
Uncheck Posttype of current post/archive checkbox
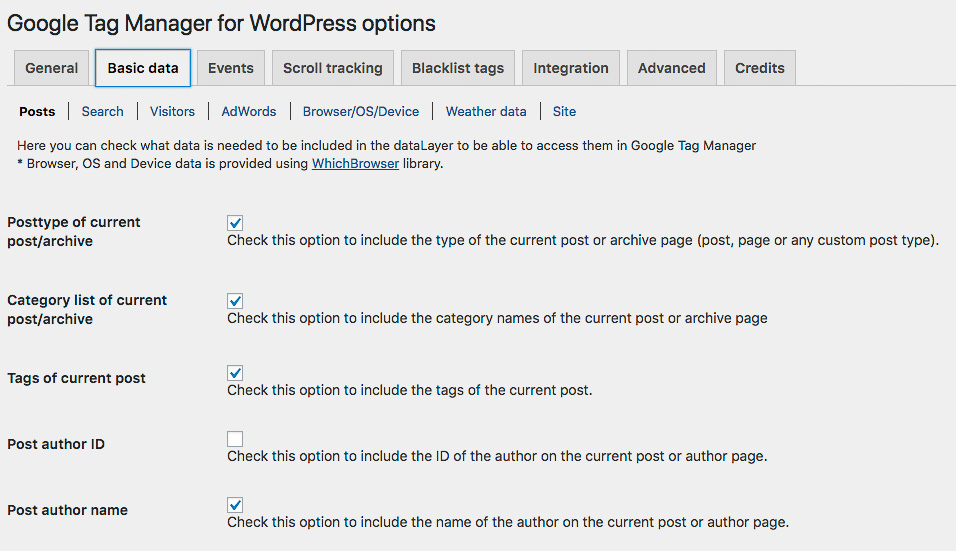(x=235, y=222)
